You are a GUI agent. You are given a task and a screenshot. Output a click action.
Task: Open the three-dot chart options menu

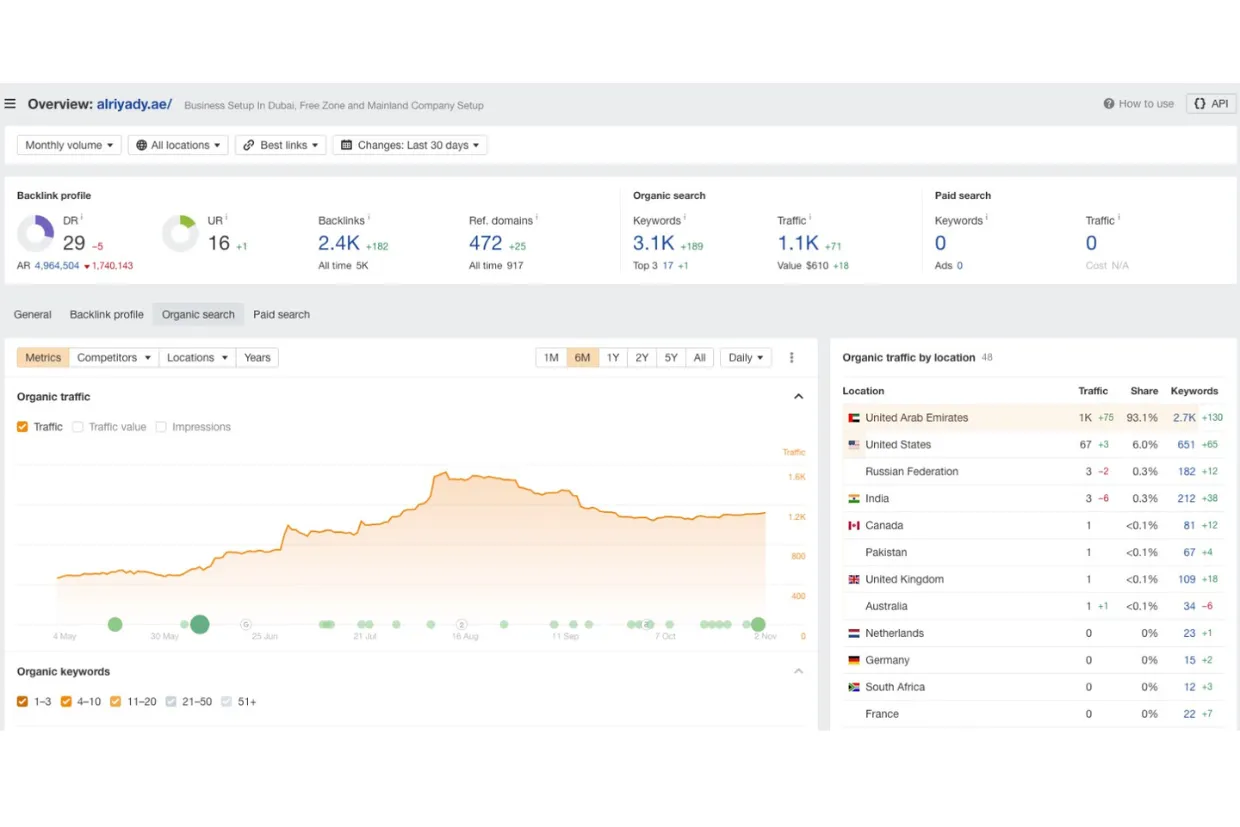click(x=792, y=358)
